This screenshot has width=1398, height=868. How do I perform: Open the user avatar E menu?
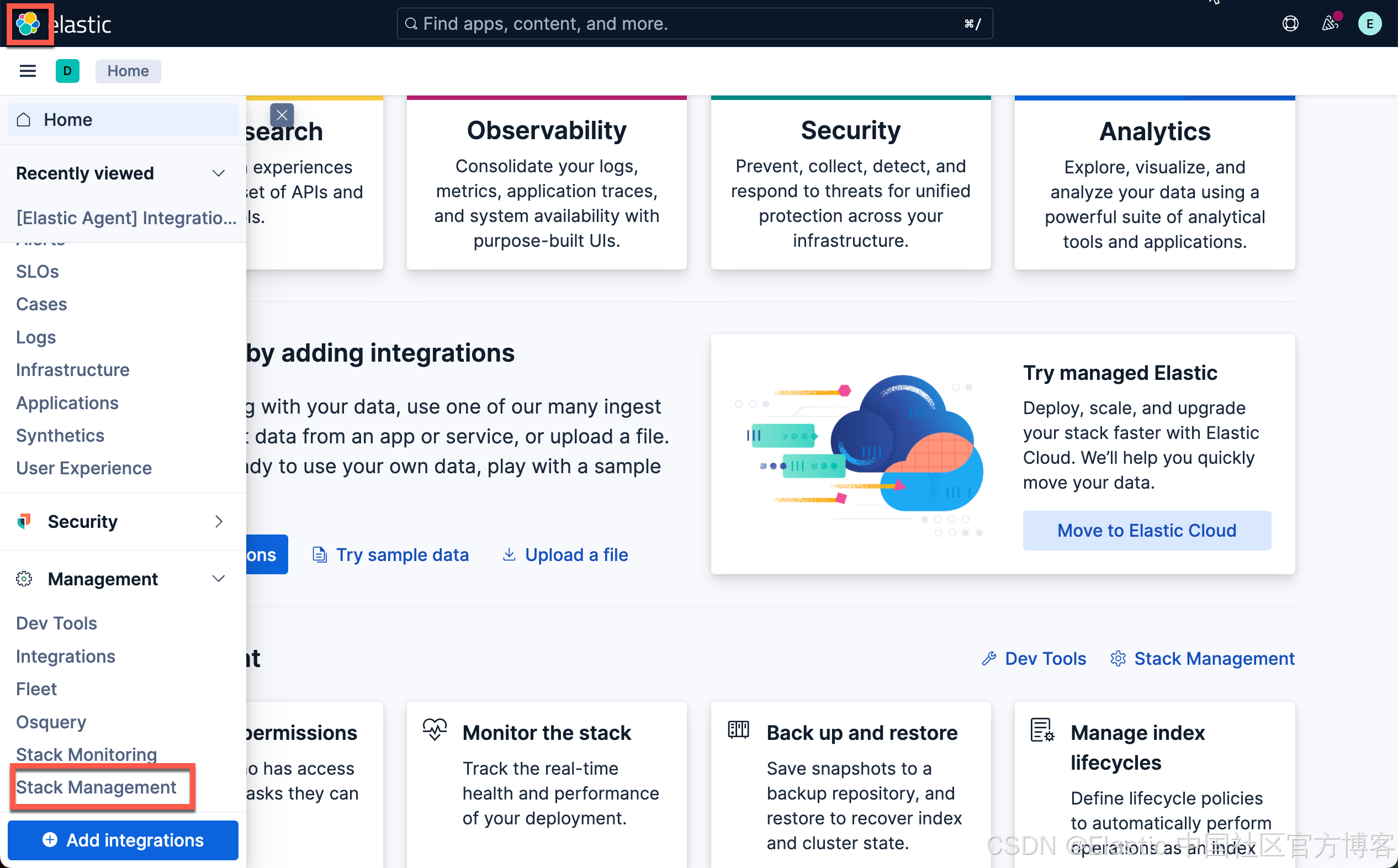pos(1369,24)
